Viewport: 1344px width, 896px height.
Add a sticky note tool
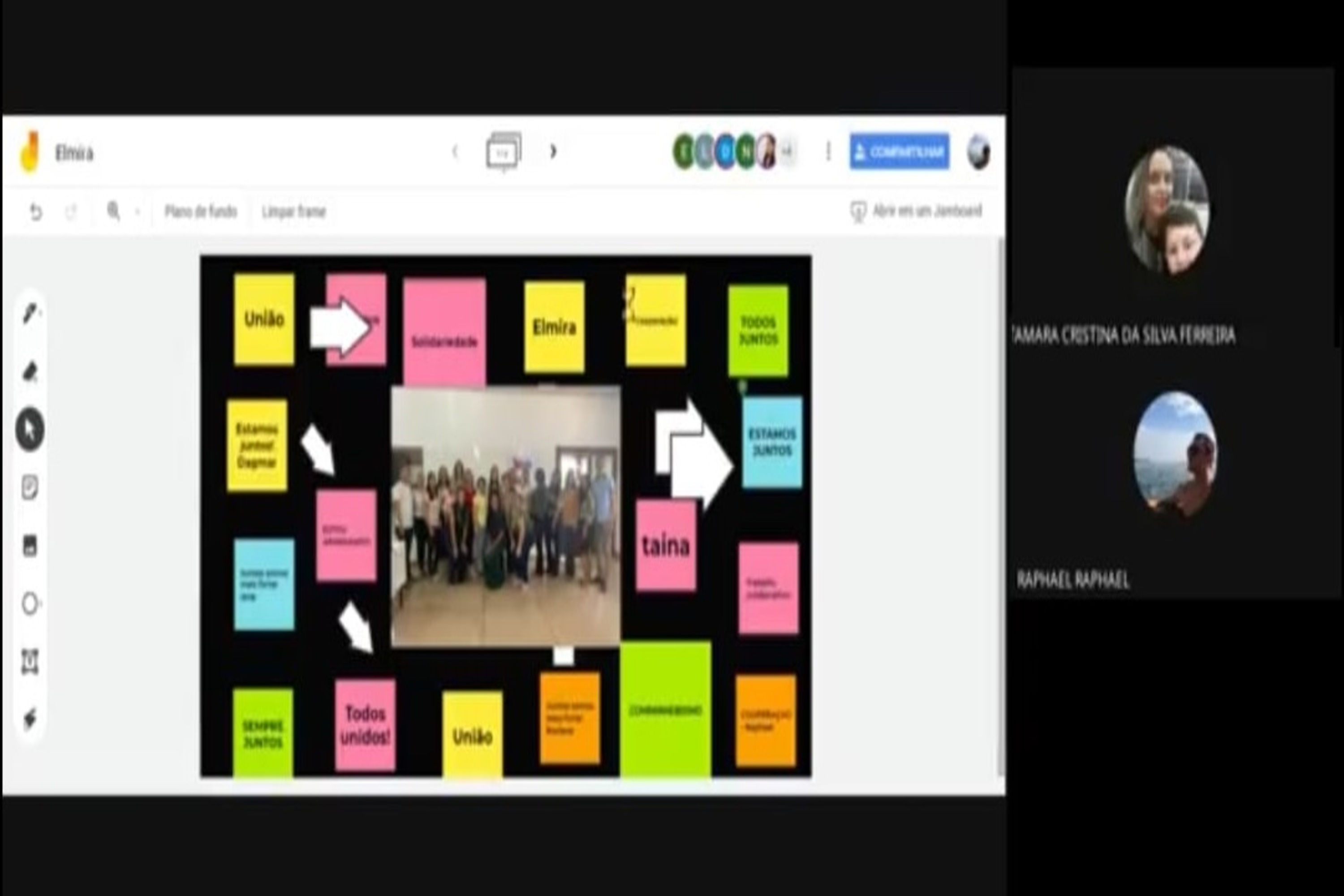click(x=30, y=488)
